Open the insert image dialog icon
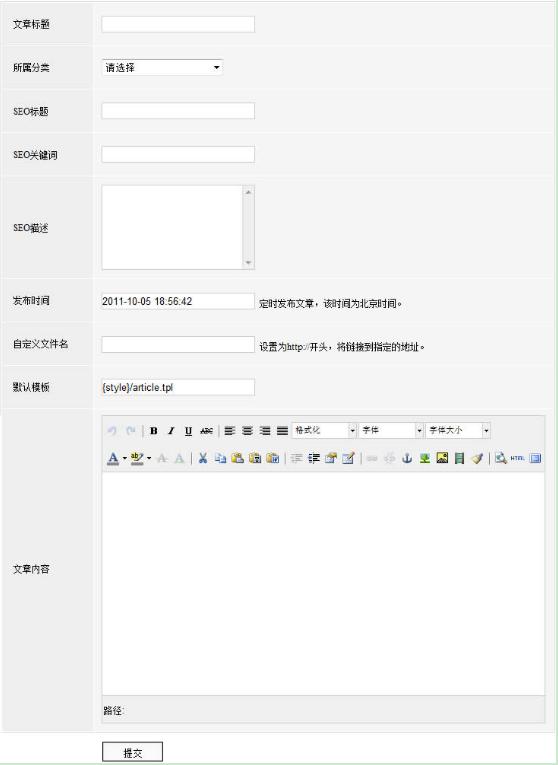This screenshot has width=558, height=765. pos(442,458)
